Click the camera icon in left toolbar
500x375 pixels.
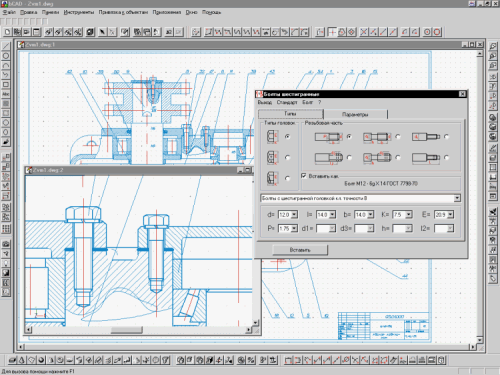pos(6,244)
